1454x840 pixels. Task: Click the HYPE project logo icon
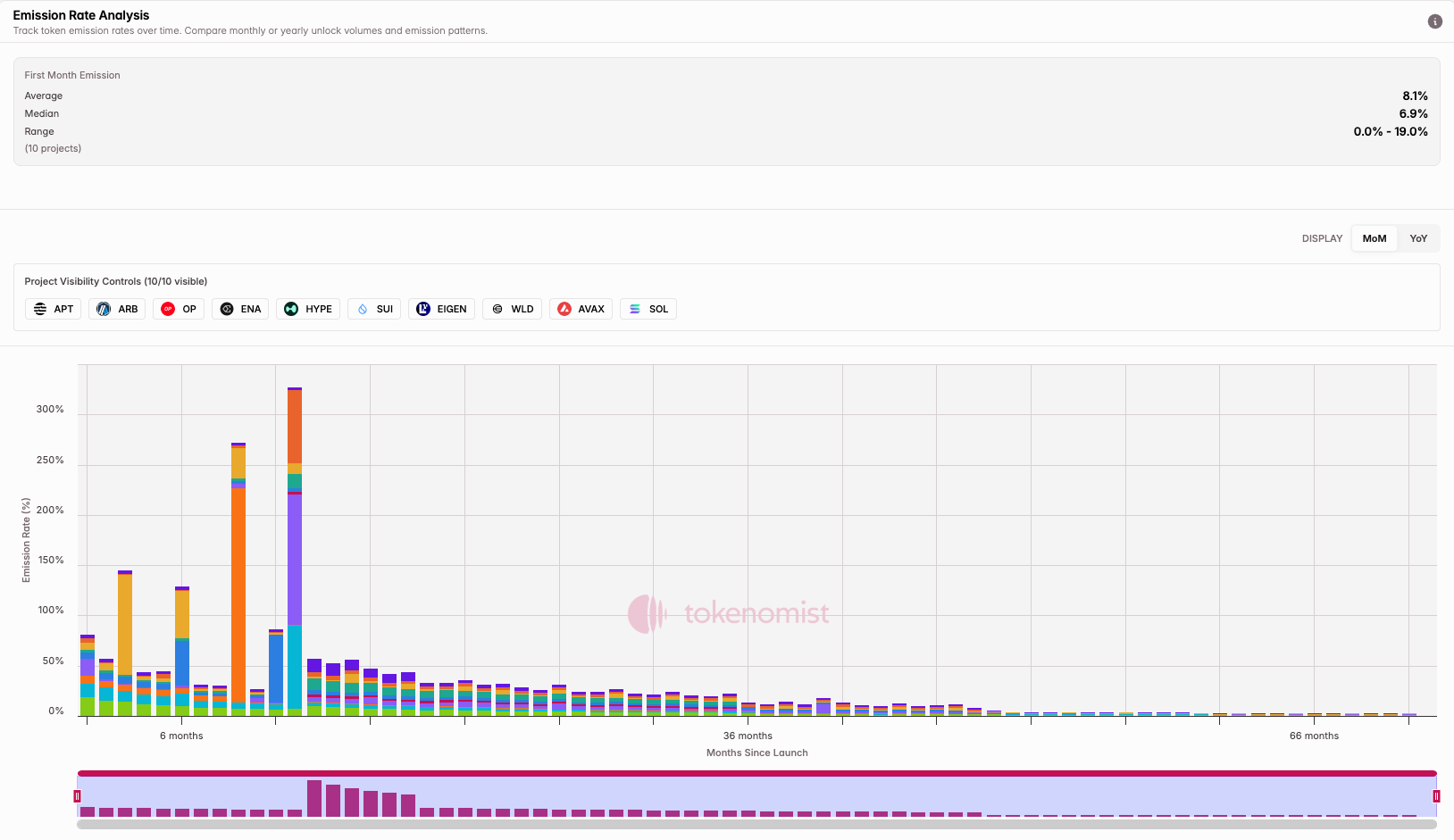click(291, 309)
